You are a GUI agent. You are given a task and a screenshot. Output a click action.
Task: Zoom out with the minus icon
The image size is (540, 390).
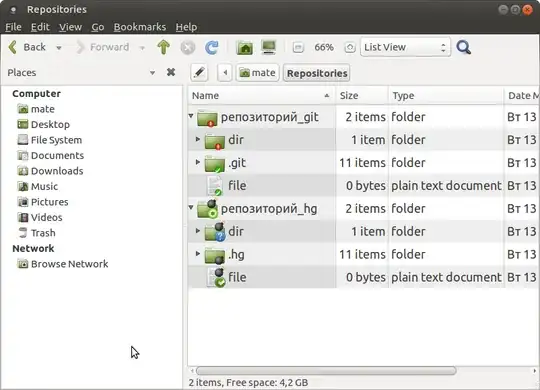[298, 47]
